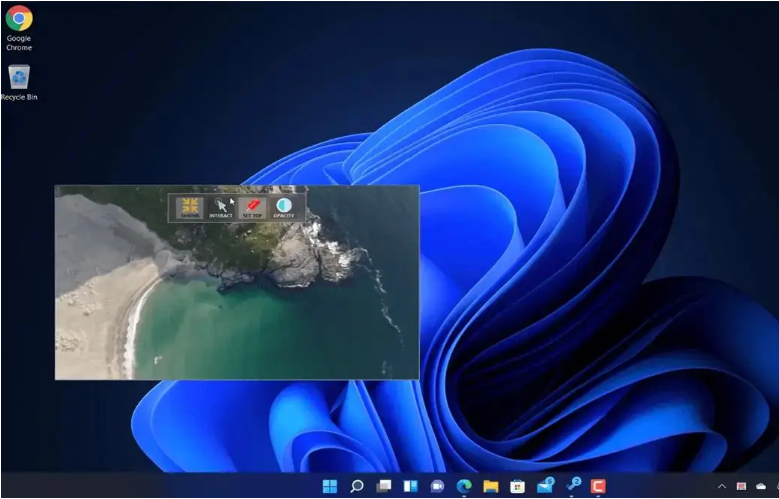Toggle the Set Top red pin button

[x=252, y=208]
